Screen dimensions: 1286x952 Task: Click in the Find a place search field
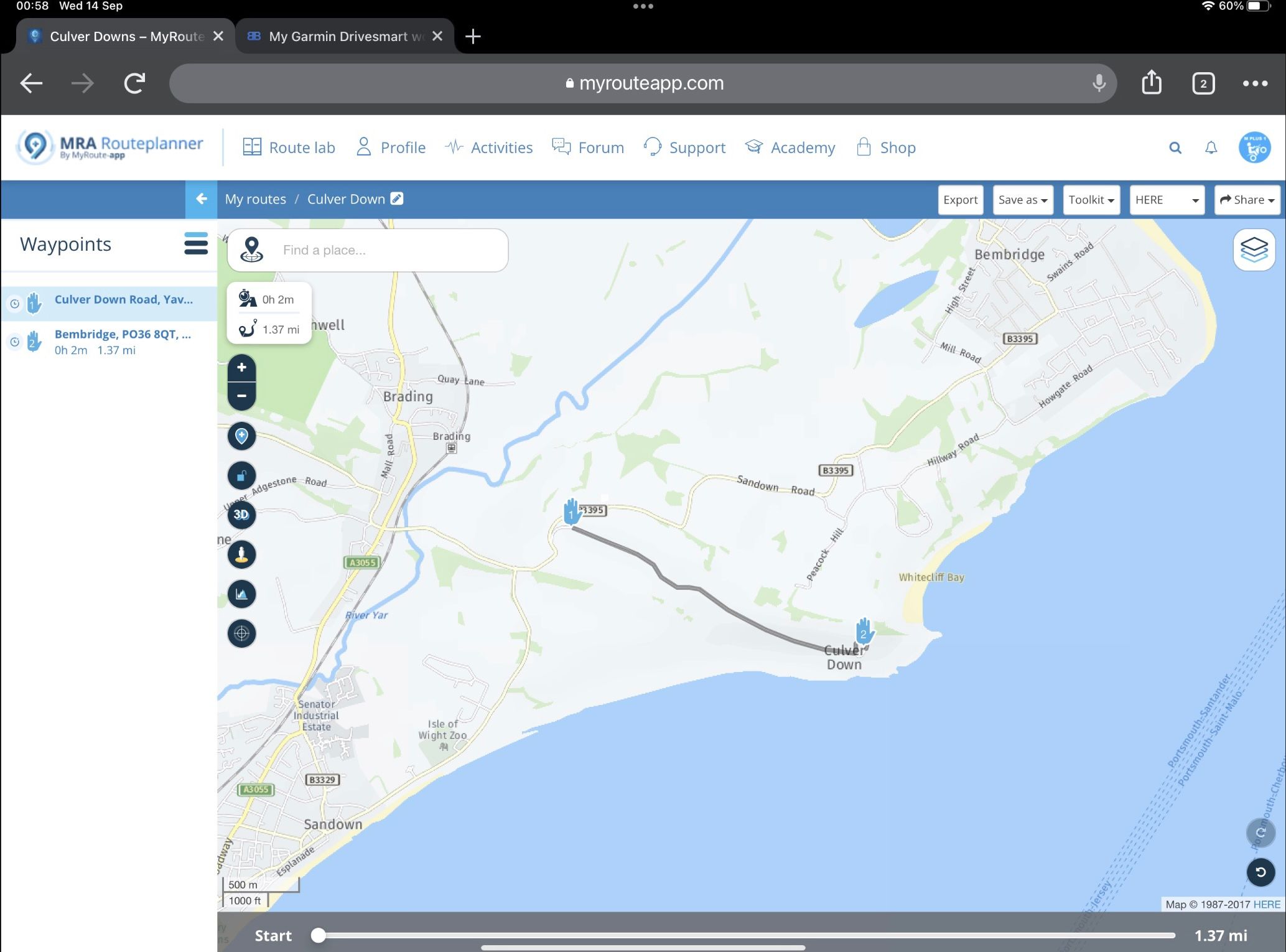[x=392, y=250]
